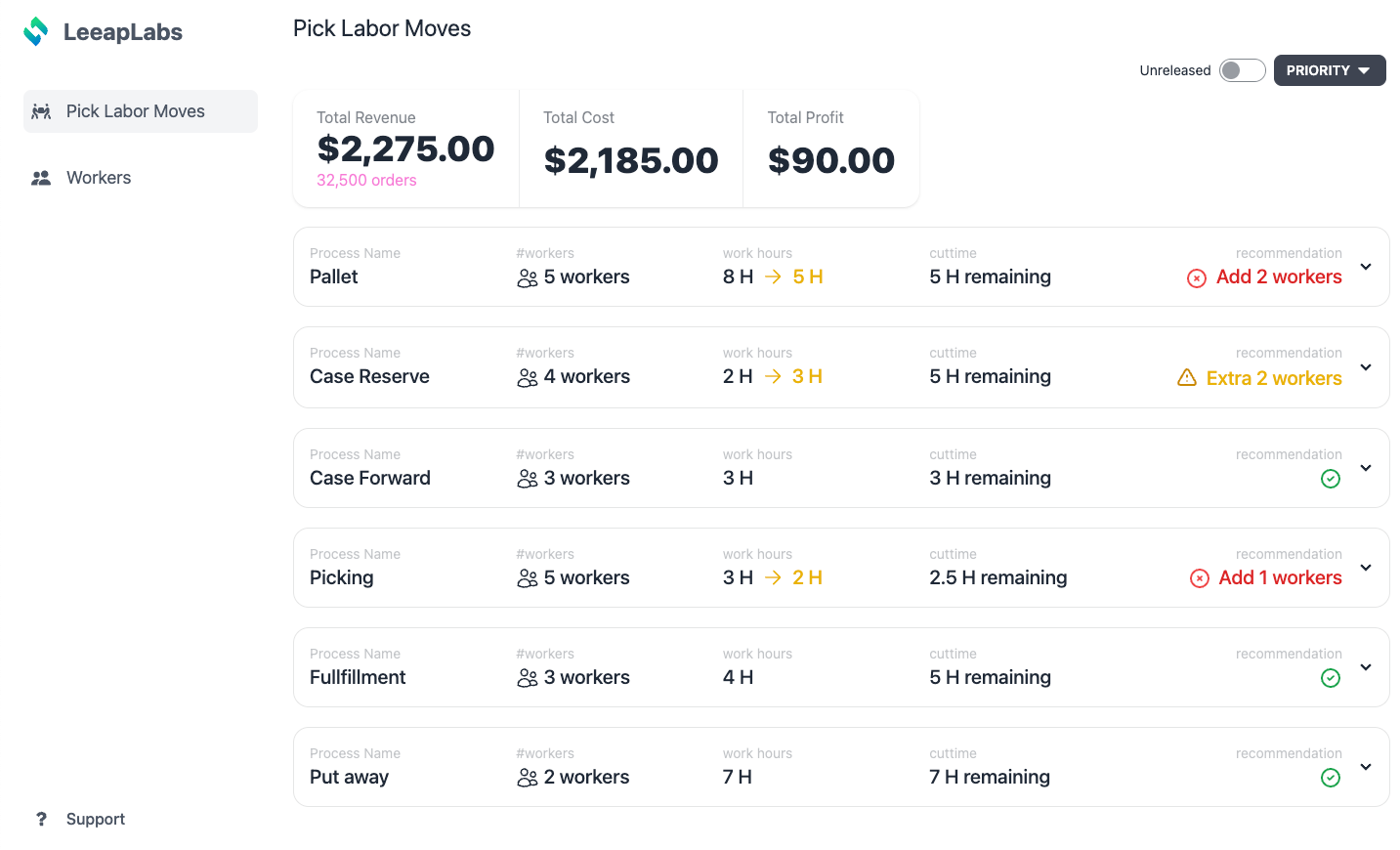The height and width of the screenshot is (850, 1400).
Task: Click the workers icon in Picking row
Action: 528,578
